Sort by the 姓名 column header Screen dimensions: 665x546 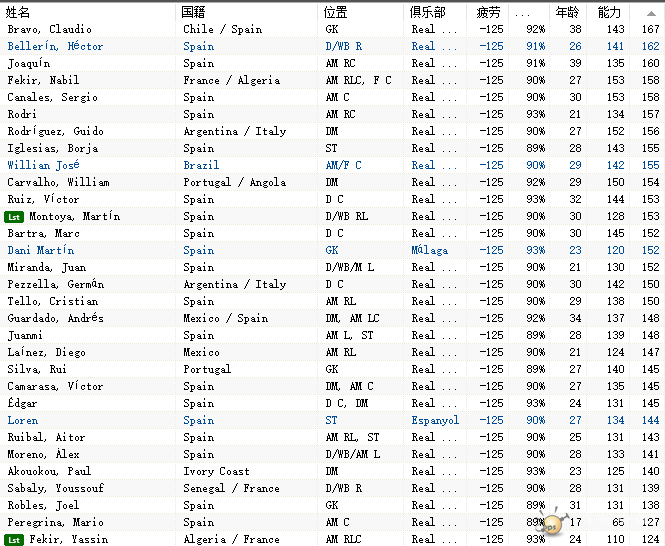pyautogui.click(x=17, y=12)
